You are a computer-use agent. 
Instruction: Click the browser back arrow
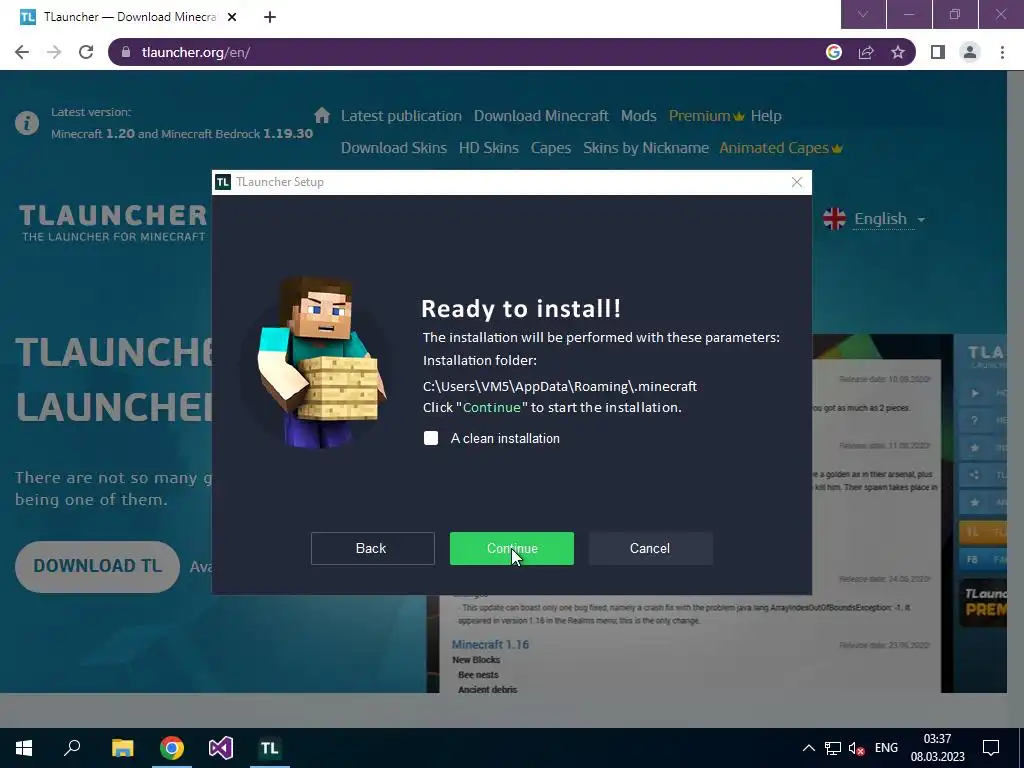click(22, 52)
